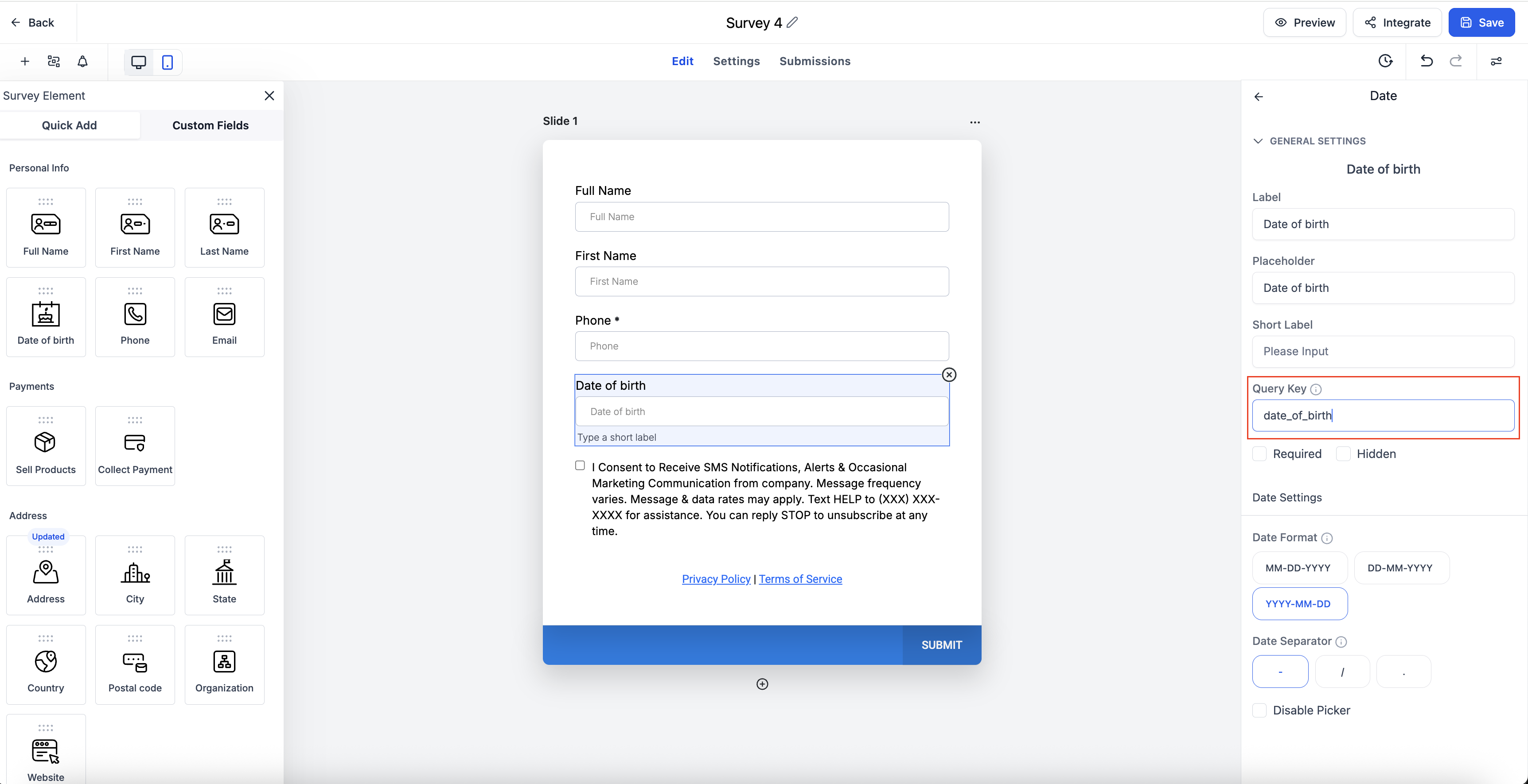
Task: Open the Slide 1 three-dot menu
Action: tap(974, 122)
